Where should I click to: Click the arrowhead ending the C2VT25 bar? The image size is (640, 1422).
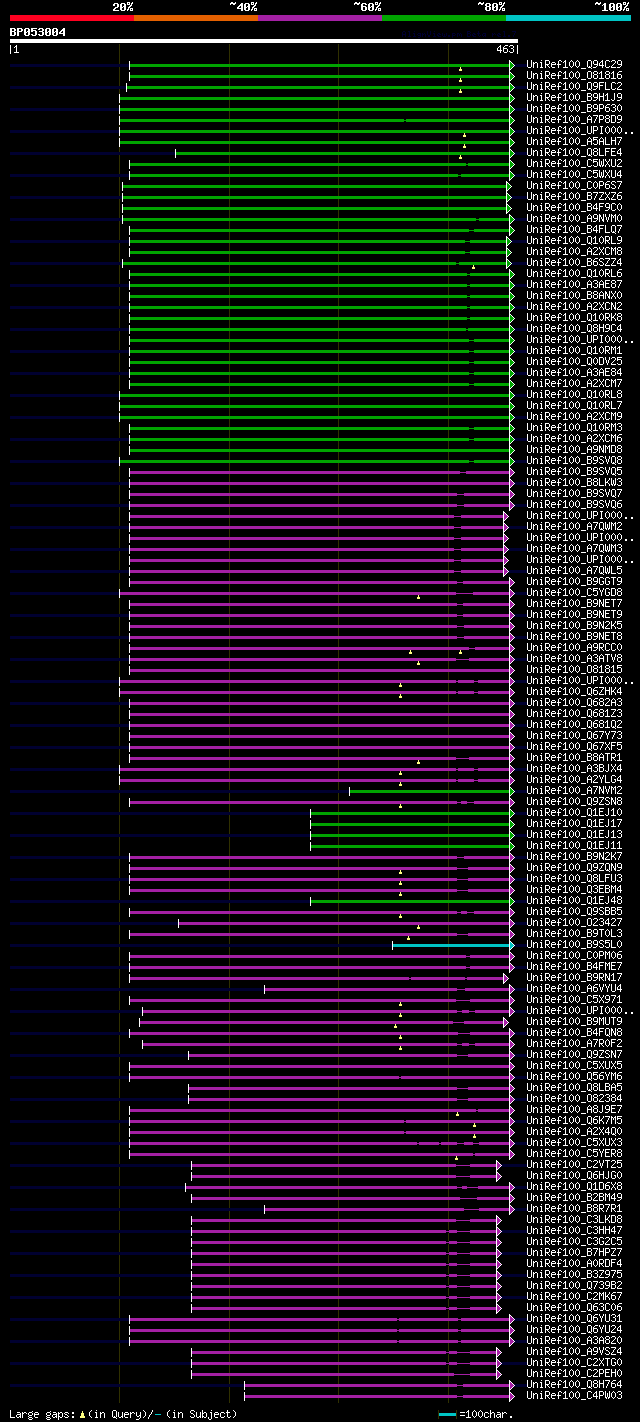pyautogui.click(x=498, y=1165)
